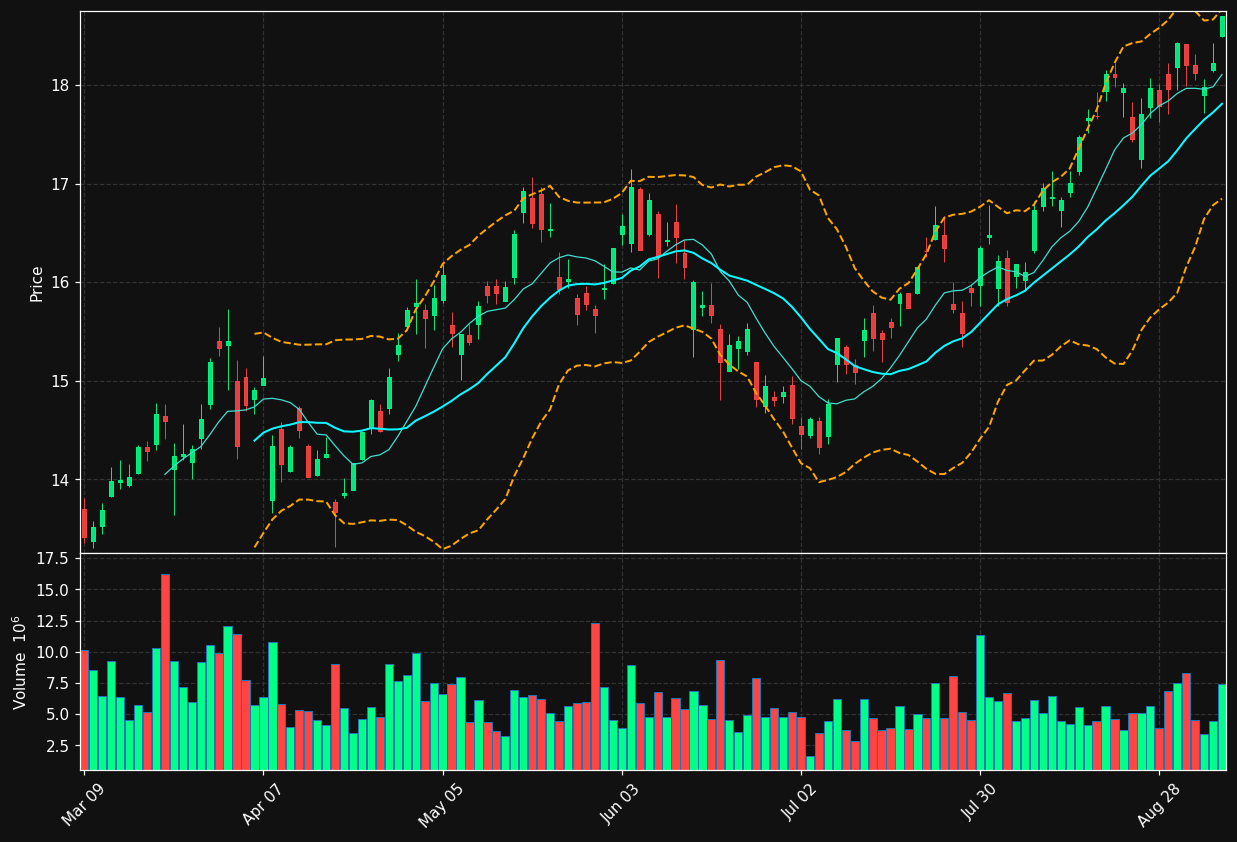1237x842 pixels.
Task: Click the price tick label 14
Action: pyautogui.click(x=60, y=480)
